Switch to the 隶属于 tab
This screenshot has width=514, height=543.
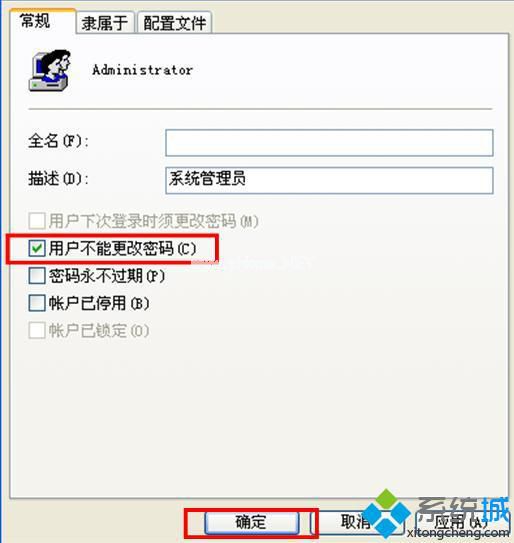coord(105,23)
